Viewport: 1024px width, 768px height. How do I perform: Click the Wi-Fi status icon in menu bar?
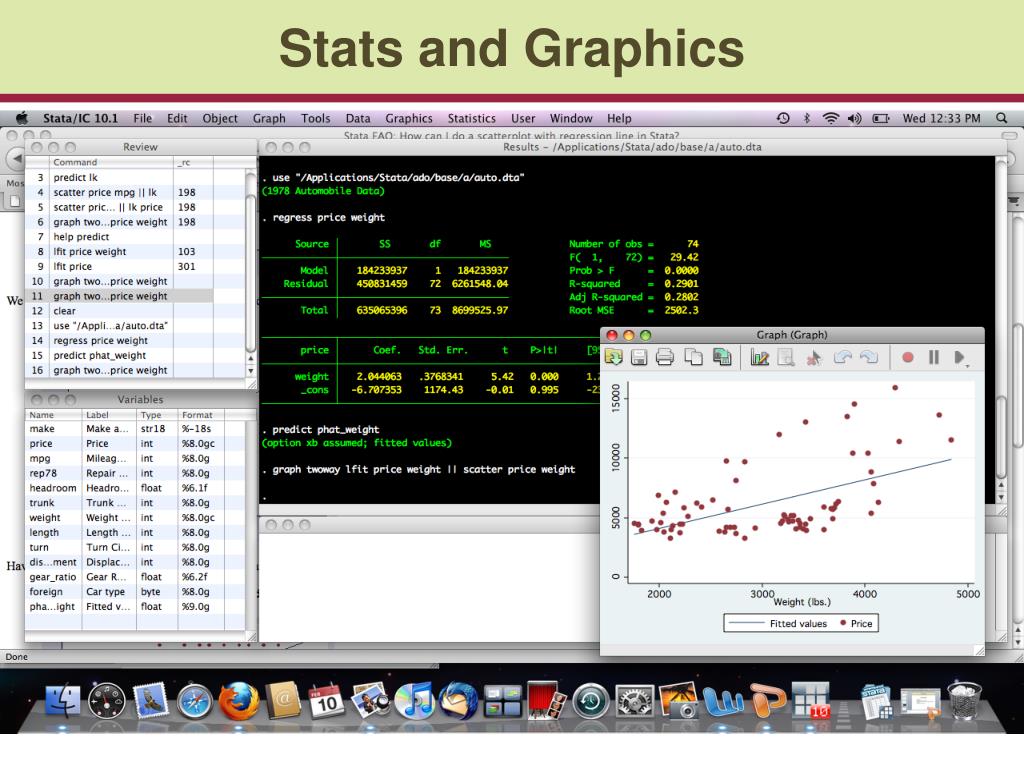point(830,118)
